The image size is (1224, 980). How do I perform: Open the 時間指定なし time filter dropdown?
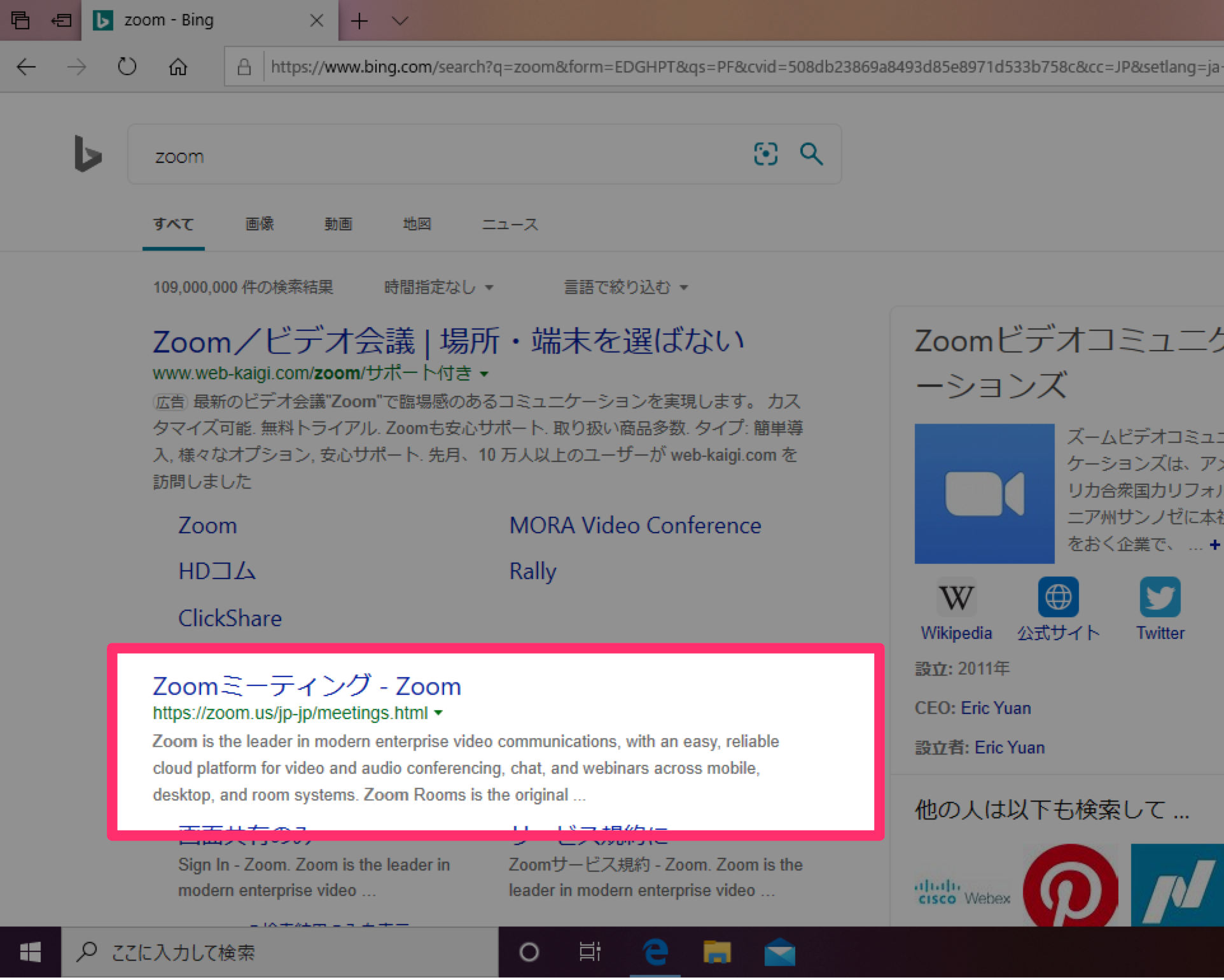point(438,287)
